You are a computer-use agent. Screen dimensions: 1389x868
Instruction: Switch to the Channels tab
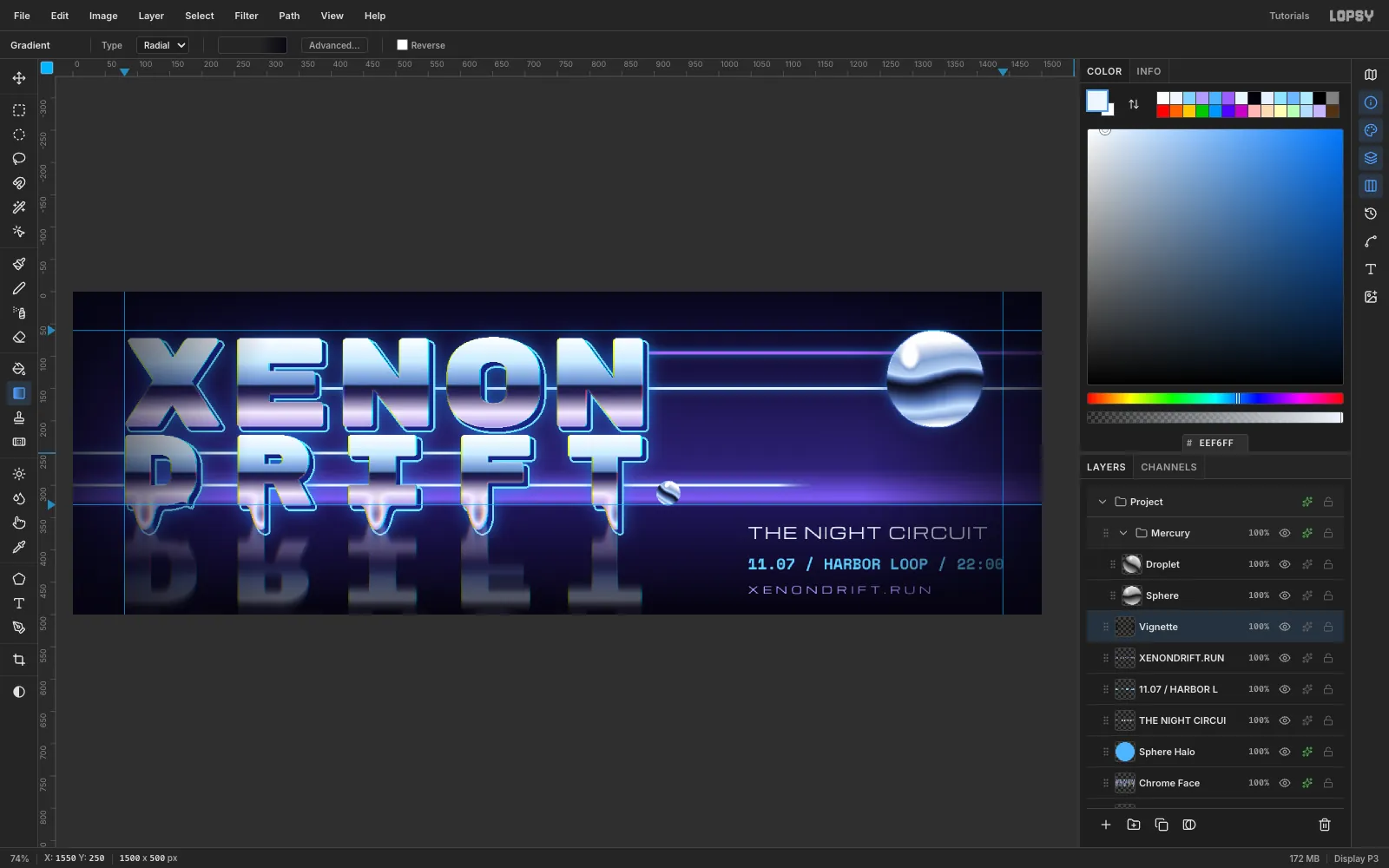1168,467
